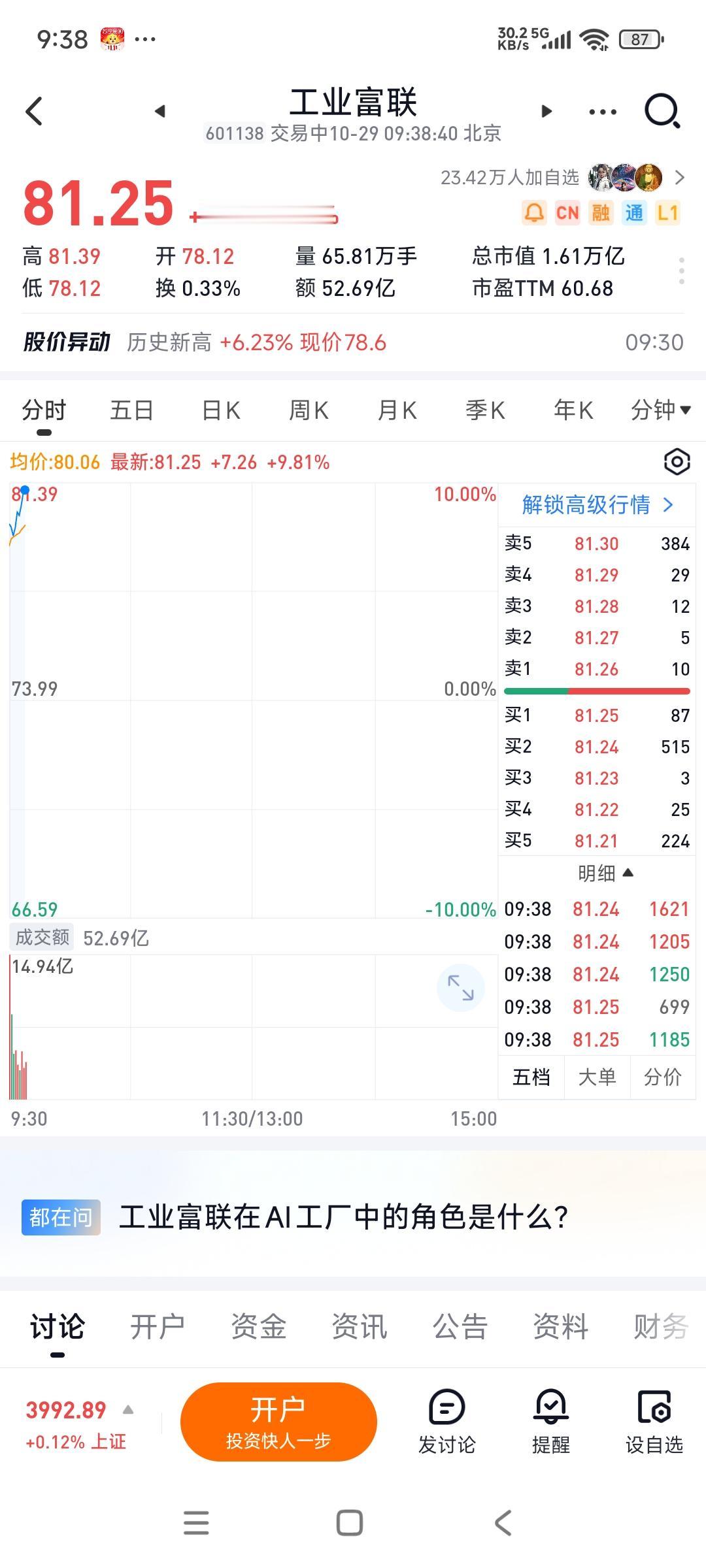The width and height of the screenshot is (706, 1568).
Task: Switch to 年K chart tab
Action: pos(573,410)
